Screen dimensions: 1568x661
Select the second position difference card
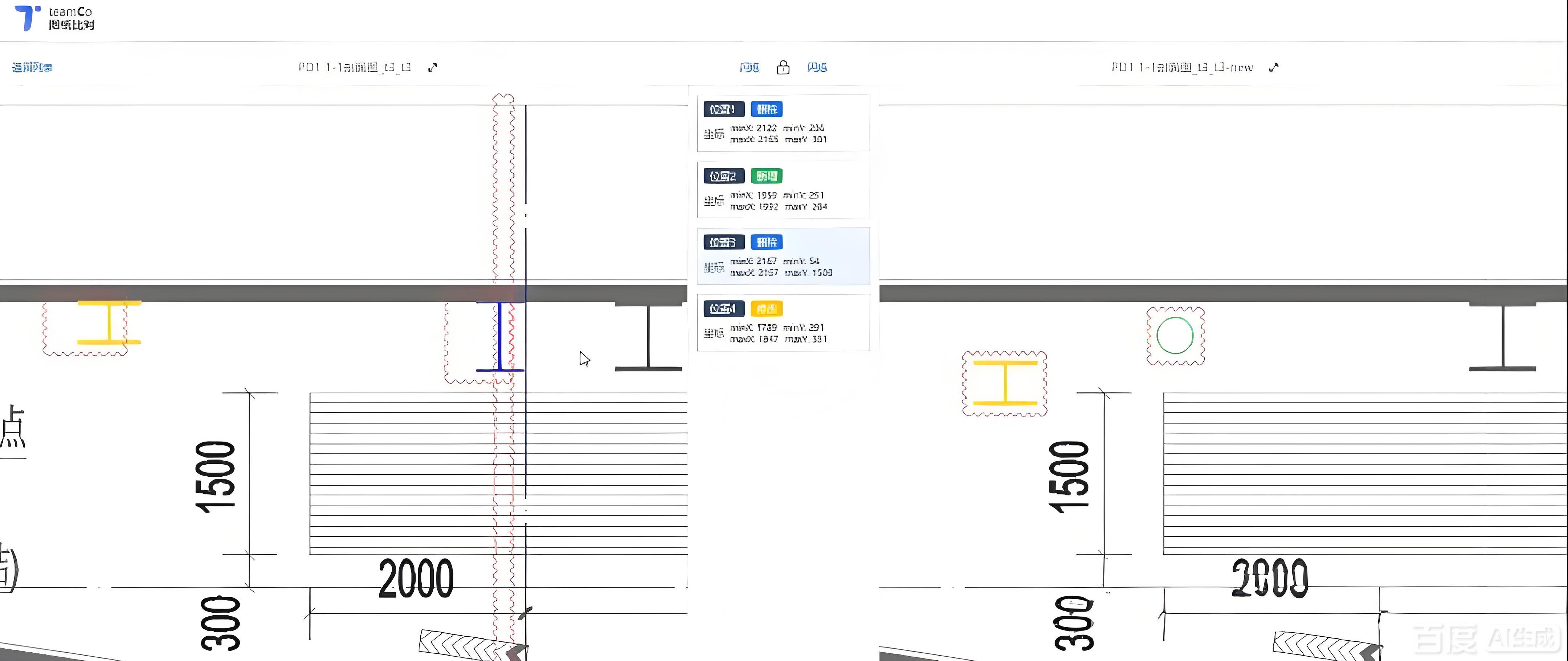coord(783,190)
